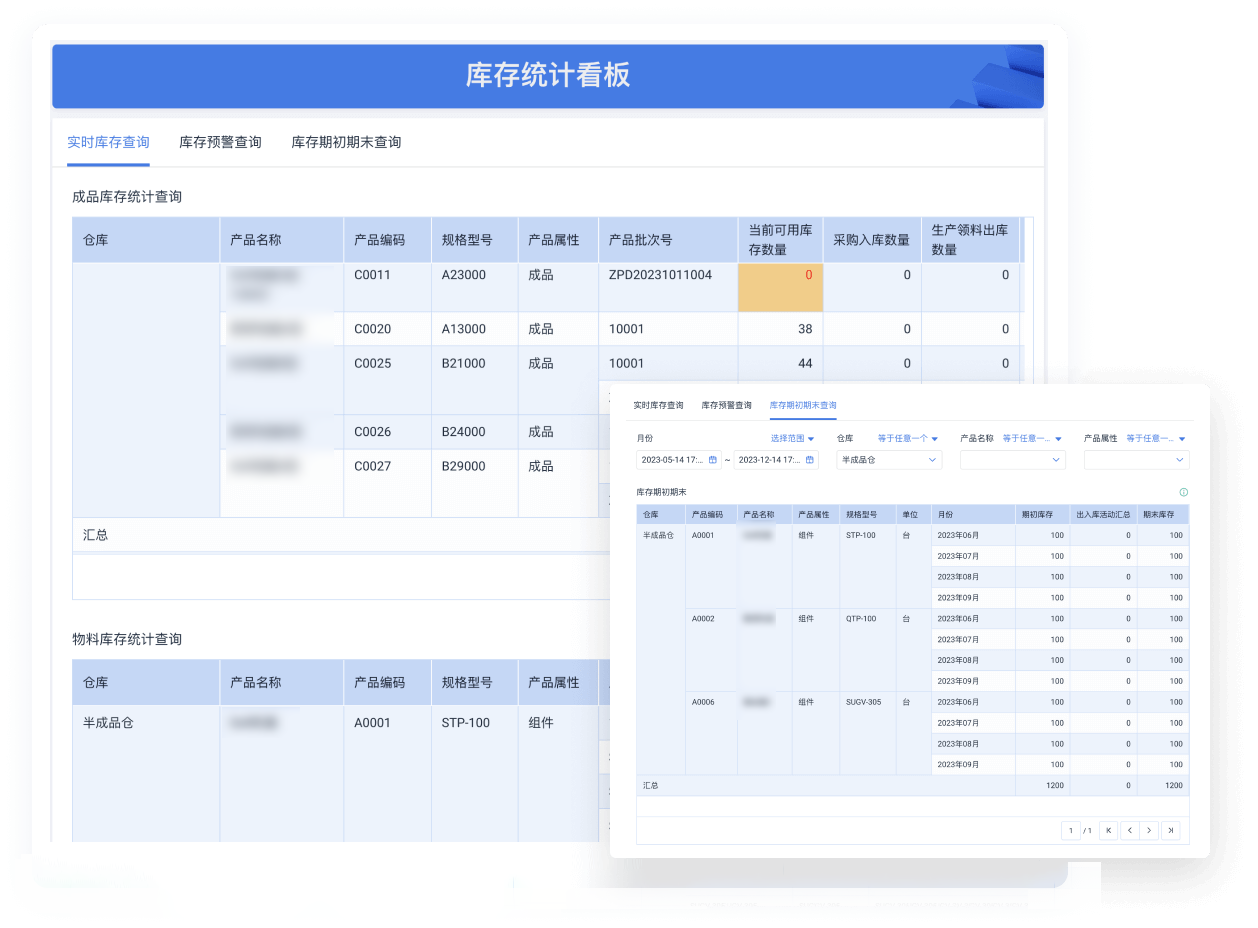
Task: Open calendar icon for start date 2023-05-14
Action: click(713, 460)
